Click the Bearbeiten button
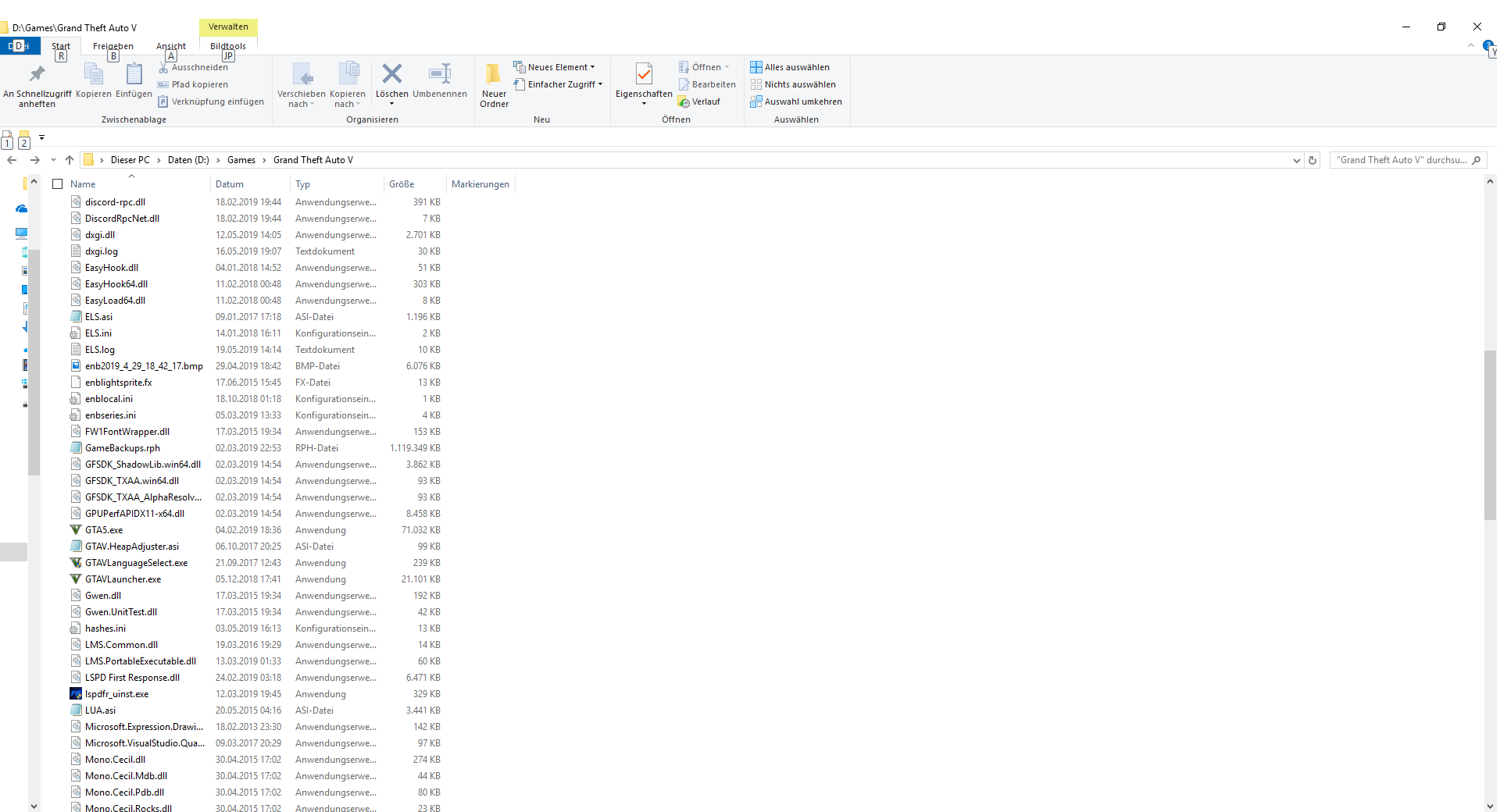 pos(707,84)
